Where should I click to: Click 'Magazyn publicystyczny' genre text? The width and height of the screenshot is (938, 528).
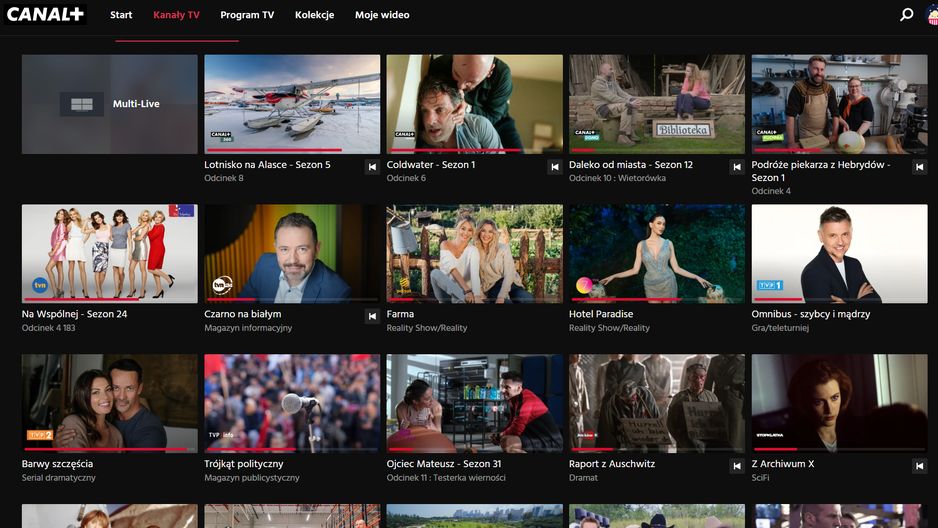pyautogui.click(x=252, y=478)
